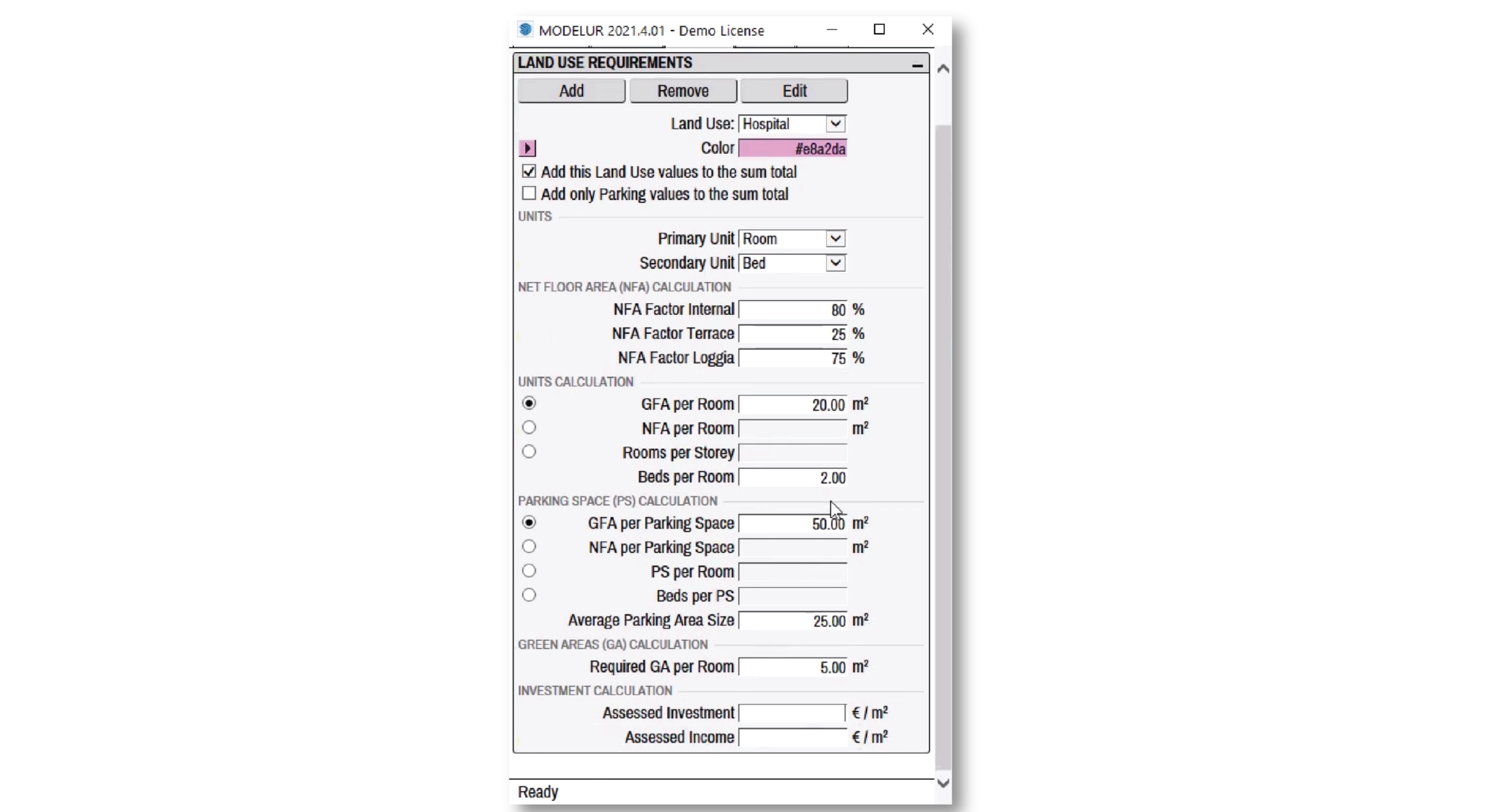Click the Add button
This screenshot has height=812, width=1500.
[571, 91]
